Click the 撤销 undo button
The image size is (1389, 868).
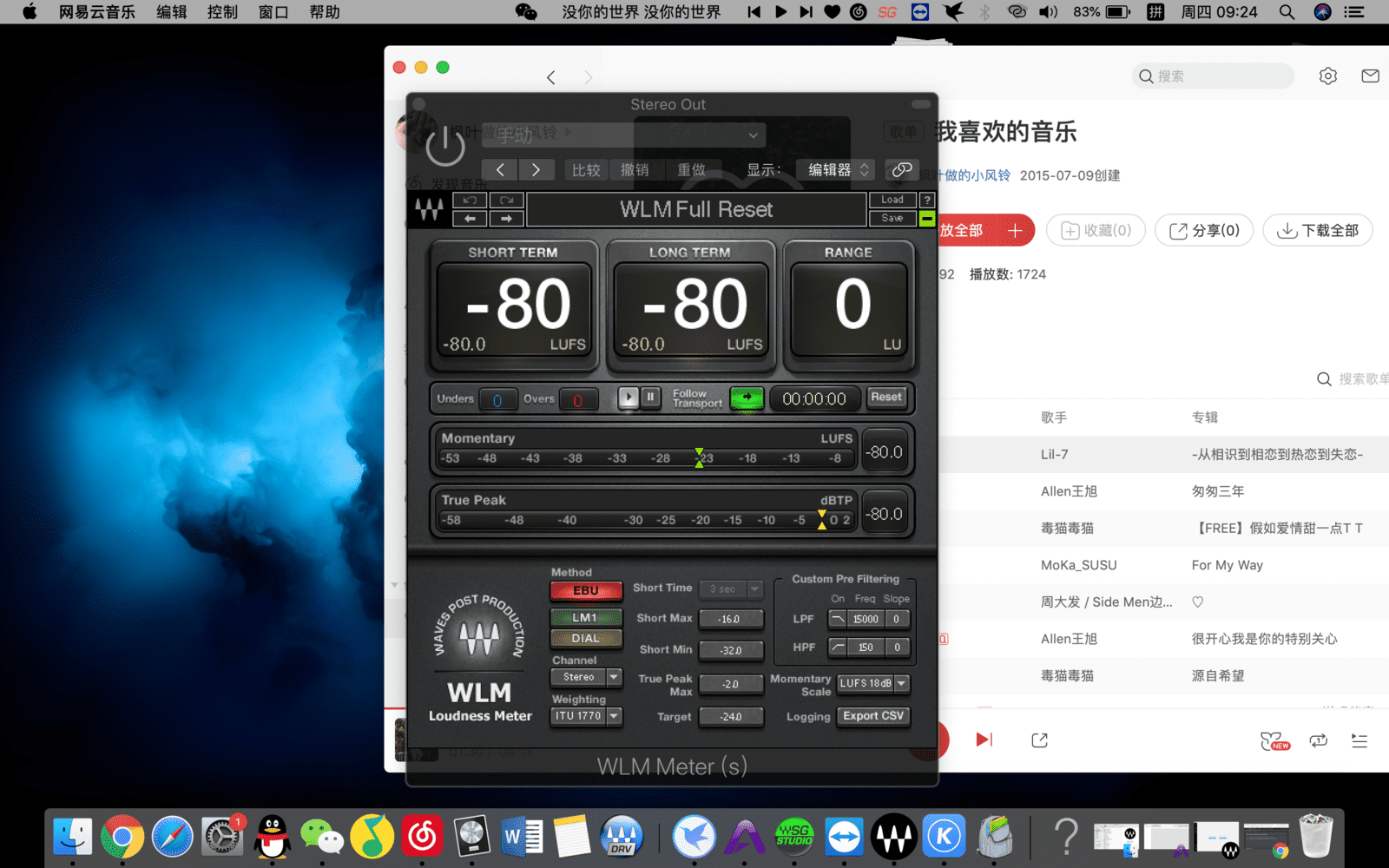click(635, 170)
